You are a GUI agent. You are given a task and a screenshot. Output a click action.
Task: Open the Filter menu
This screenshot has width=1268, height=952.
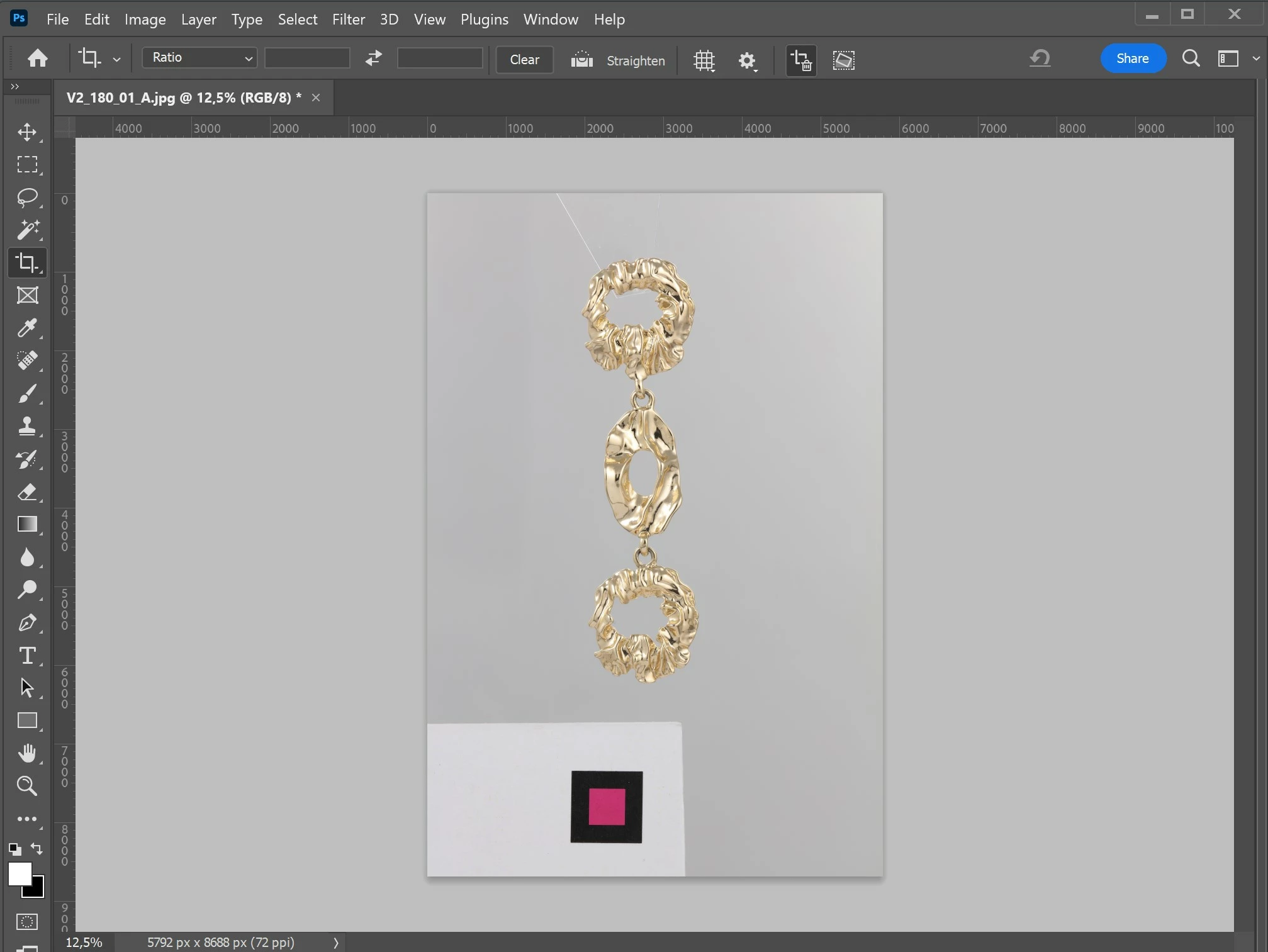(x=348, y=20)
